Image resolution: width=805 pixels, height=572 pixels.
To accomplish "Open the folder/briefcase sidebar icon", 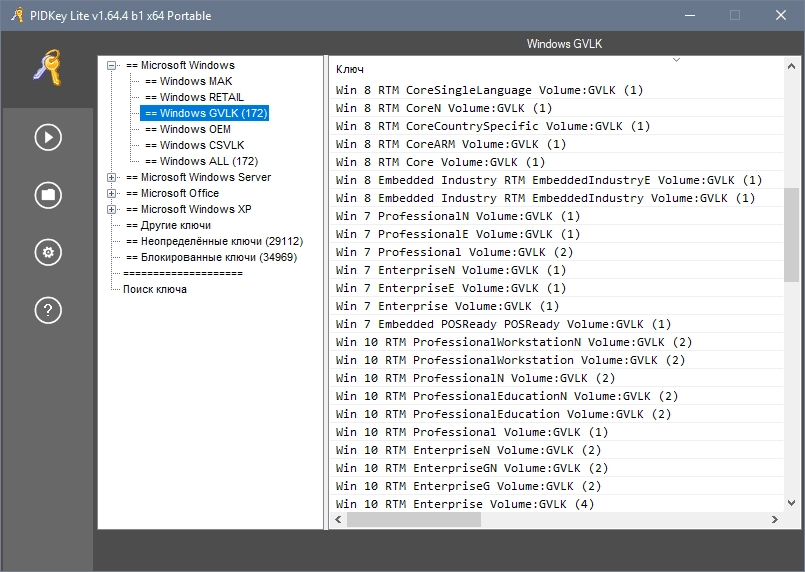I will click(x=48, y=195).
